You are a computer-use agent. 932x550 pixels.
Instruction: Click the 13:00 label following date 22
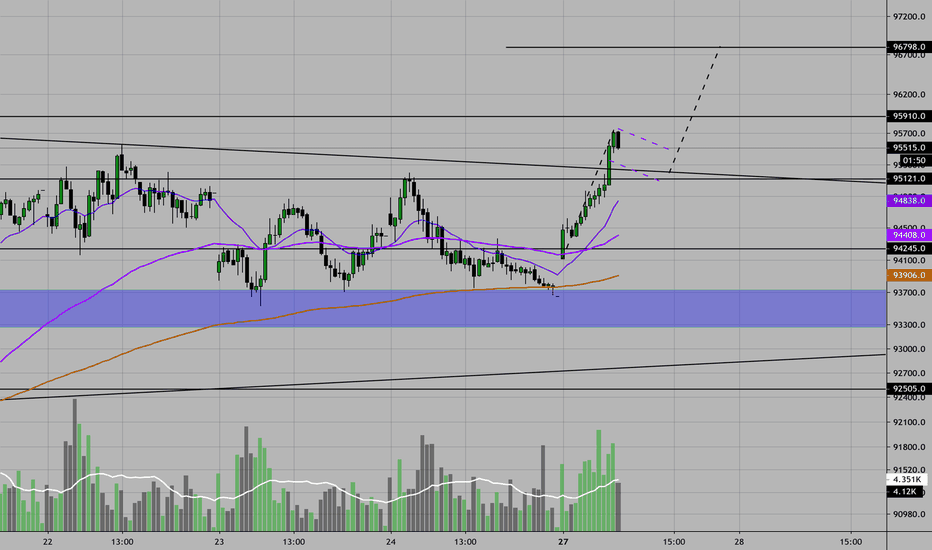coord(122,542)
